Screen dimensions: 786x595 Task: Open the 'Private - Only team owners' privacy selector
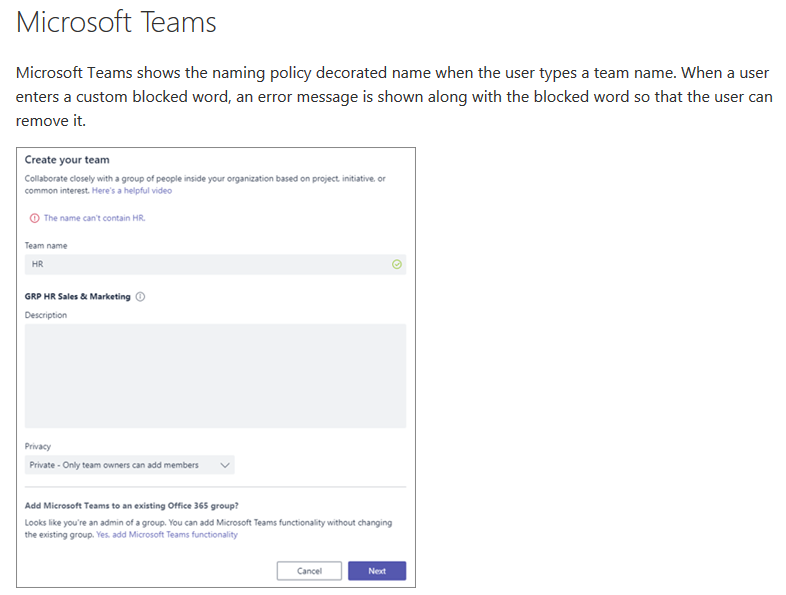[x=130, y=465]
